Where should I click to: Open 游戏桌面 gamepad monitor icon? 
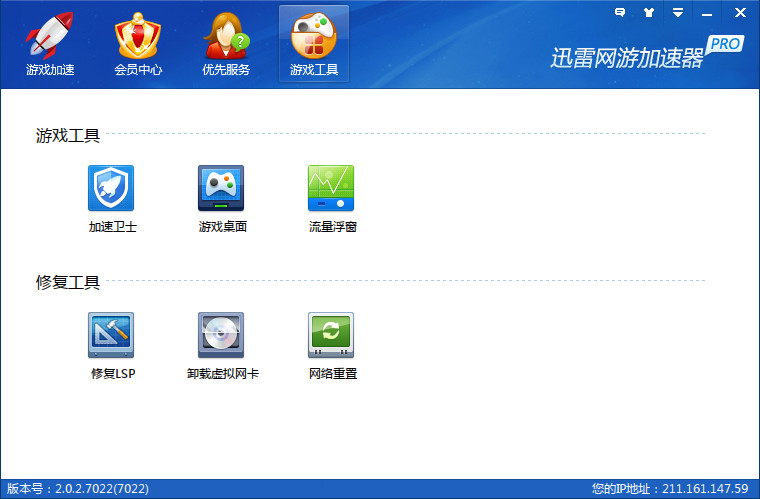tap(221, 188)
